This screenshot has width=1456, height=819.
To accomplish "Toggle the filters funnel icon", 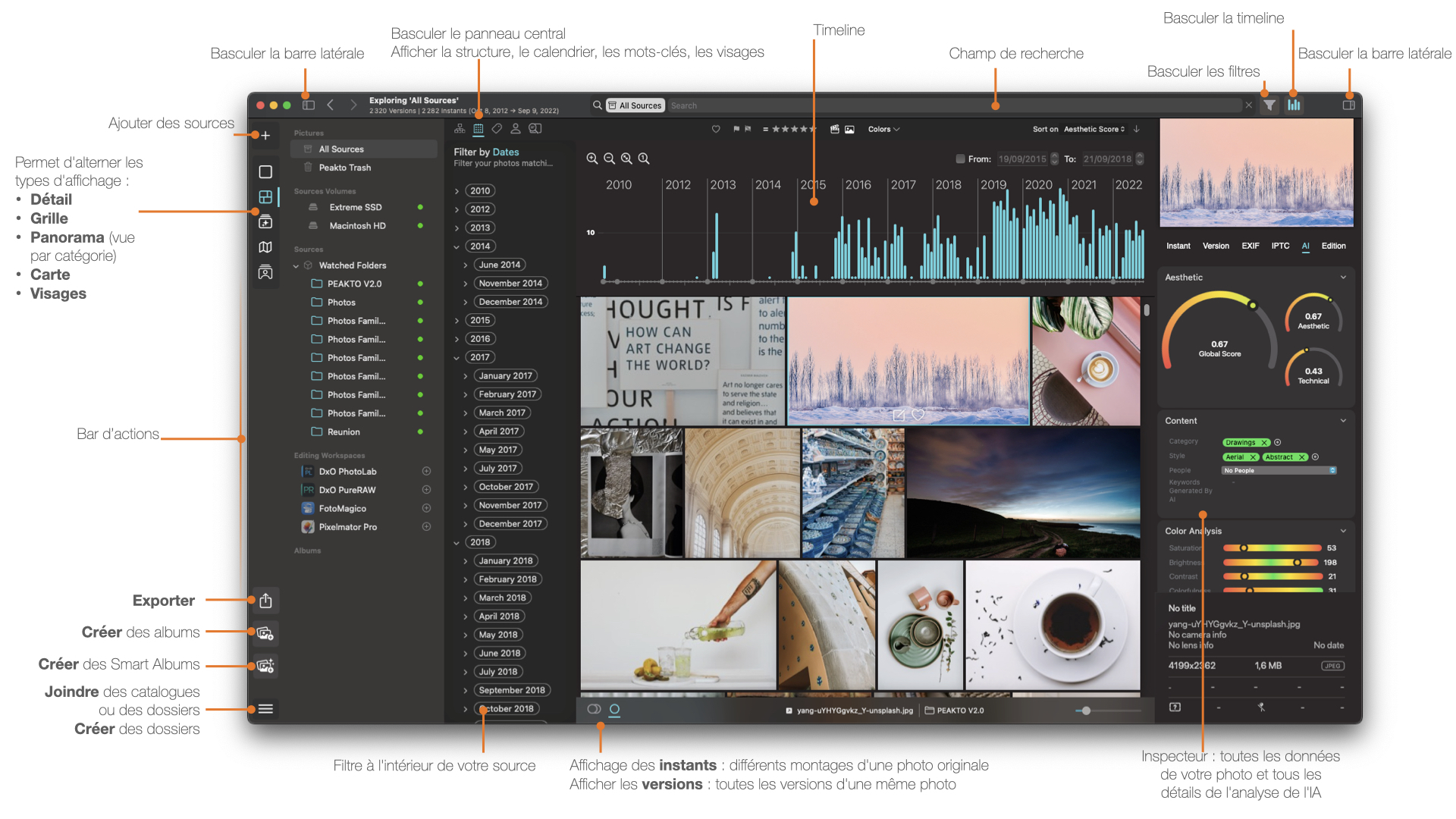I will [1269, 105].
